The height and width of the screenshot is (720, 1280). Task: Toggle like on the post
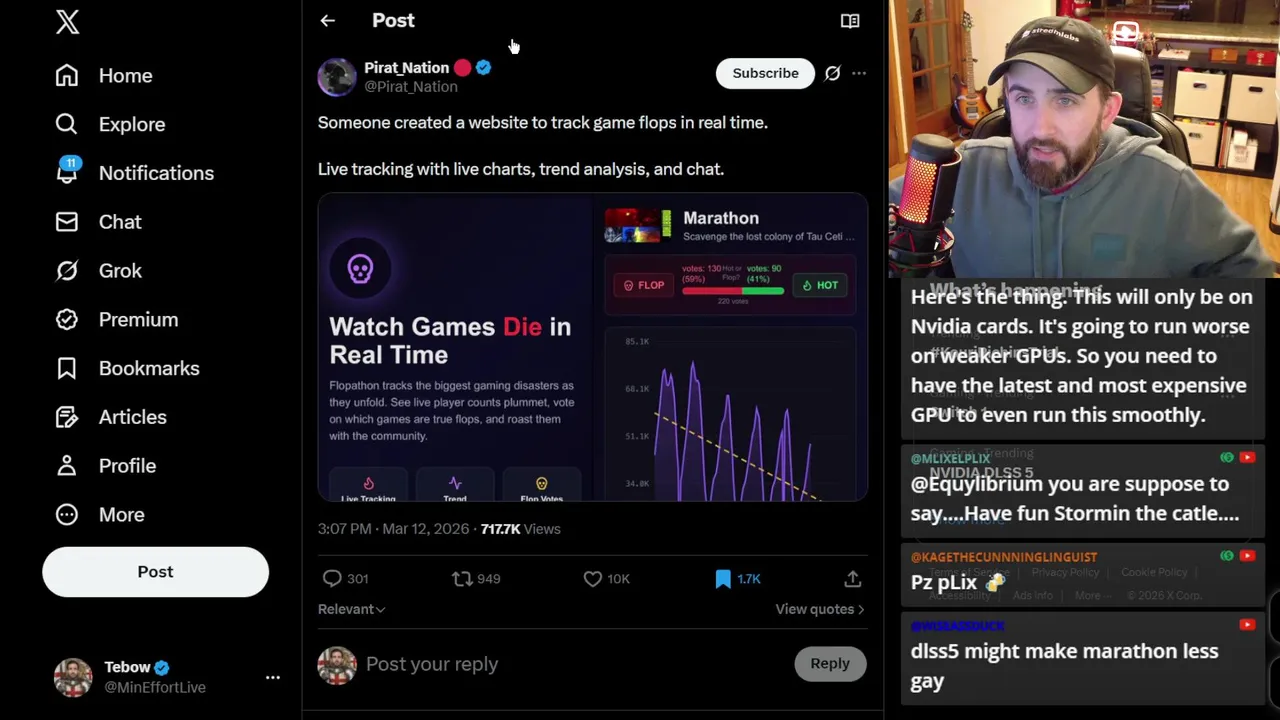point(593,578)
